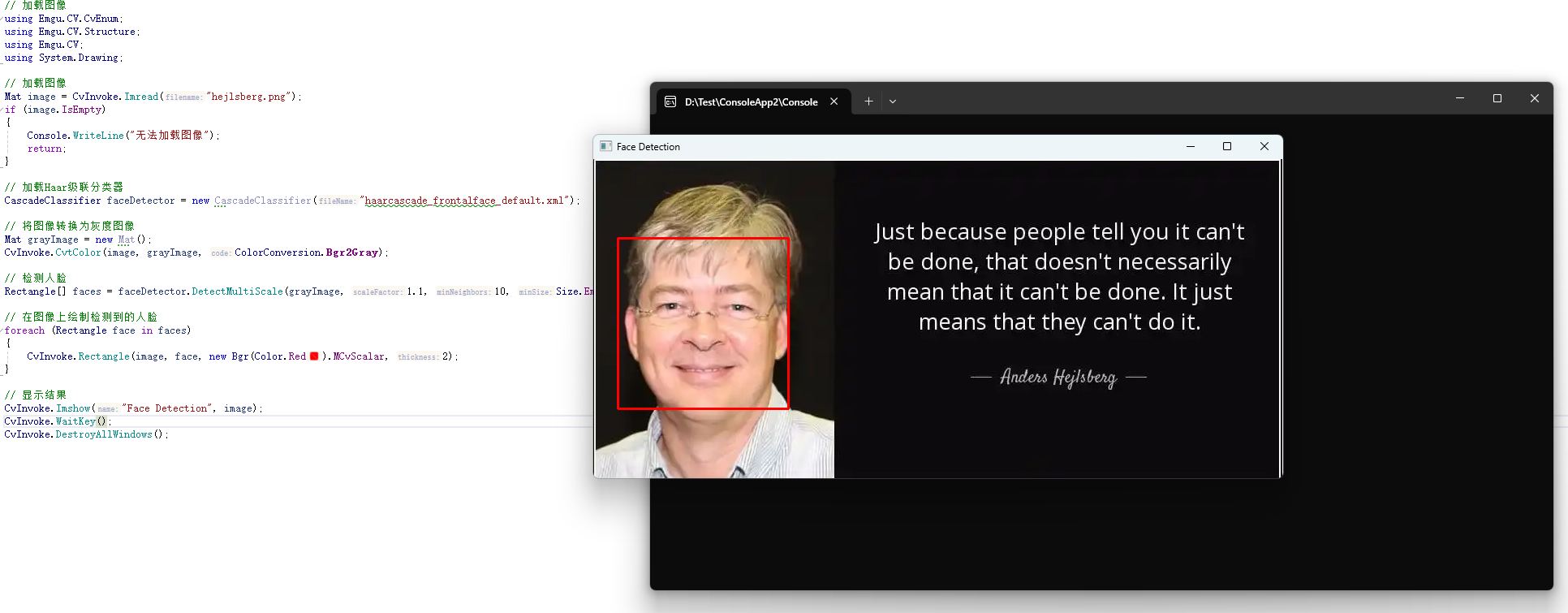Close the Face Detection window
The height and width of the screenshot is (613, 1568).
1264,146
